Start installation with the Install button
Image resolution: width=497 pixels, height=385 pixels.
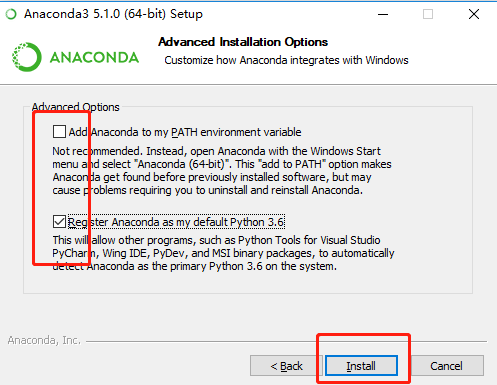tap(361, 366)
